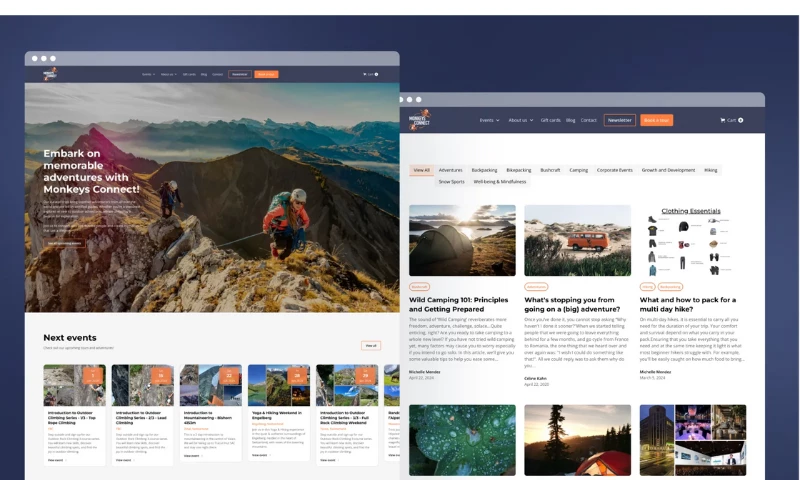The height and width of the screenshot is (480, 800).
Task: Click the Hiking tag under Clothing Essentials image
Action: pyautogui.click(x=647, y=287)
